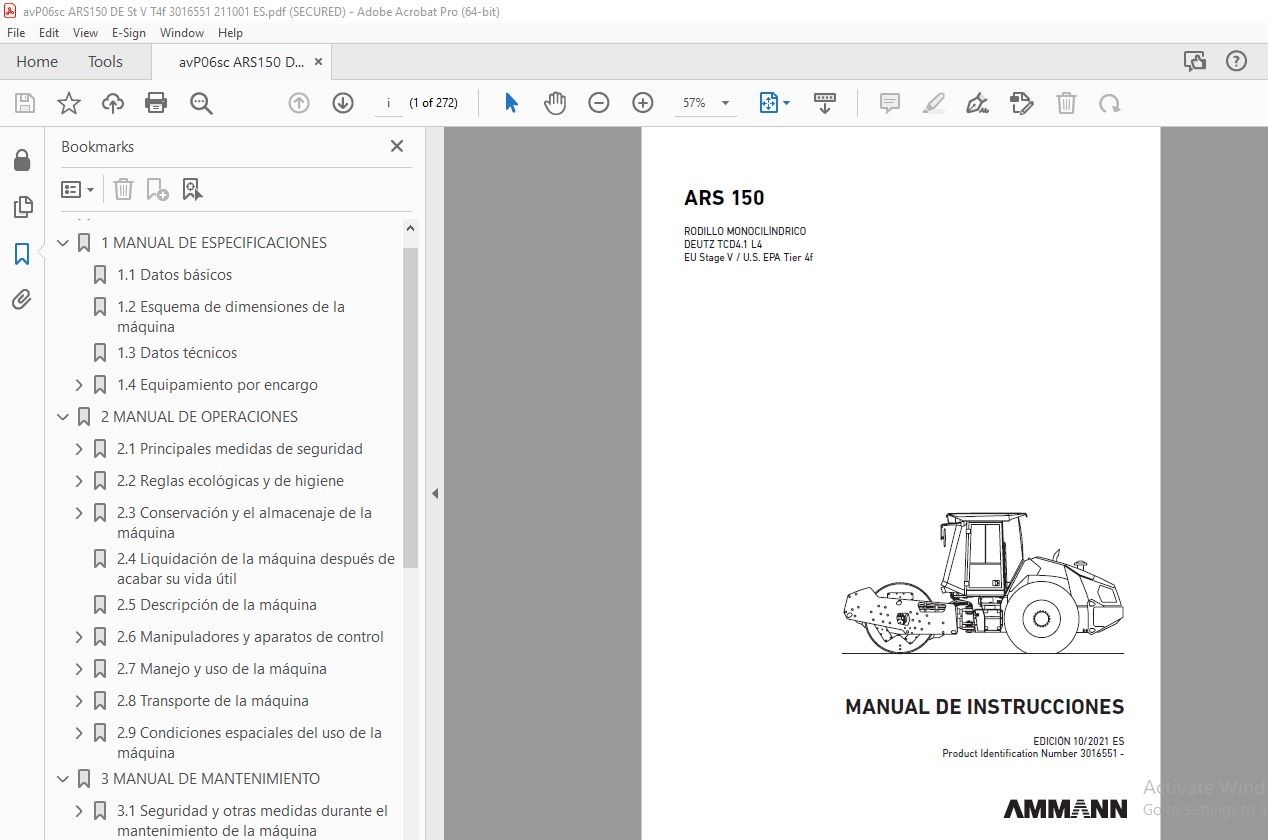Go to previous page arrow
Viewport: 1268px width, 840px height.
click(299, 103)
